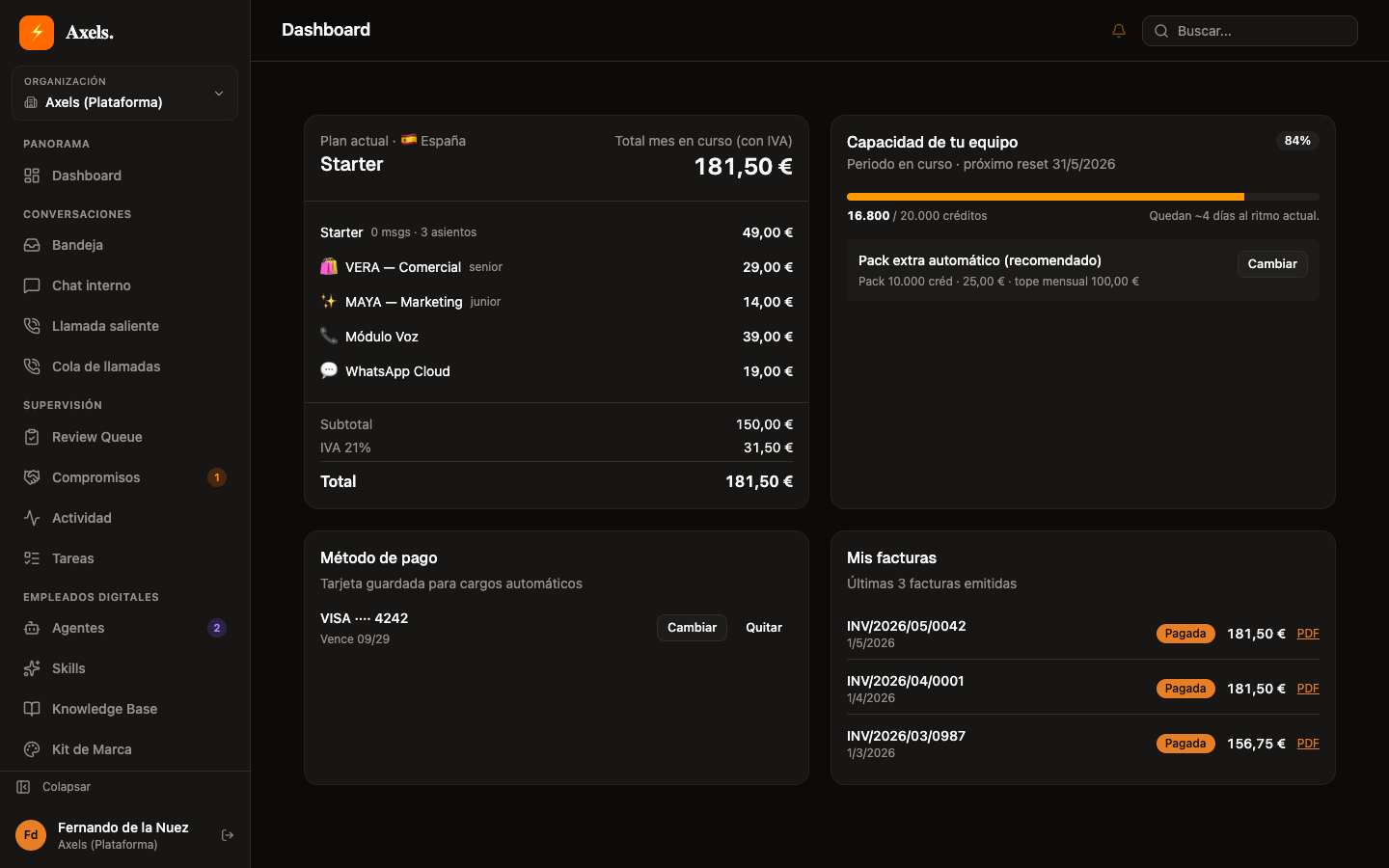Open Knowledge Base book icon
This screenshot has width=1389, height=868.
pos(32,709)
